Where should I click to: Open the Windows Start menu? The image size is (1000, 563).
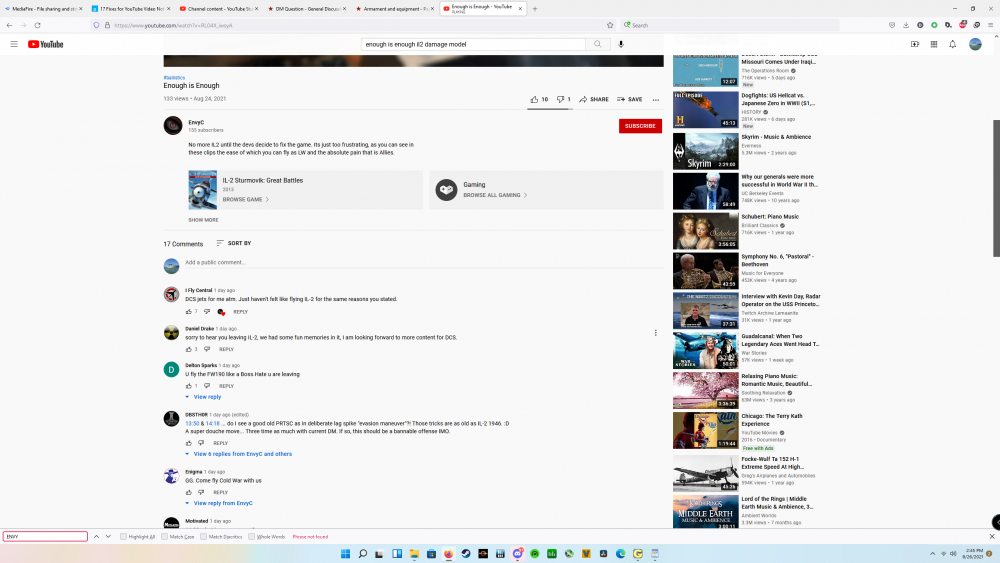345,553
